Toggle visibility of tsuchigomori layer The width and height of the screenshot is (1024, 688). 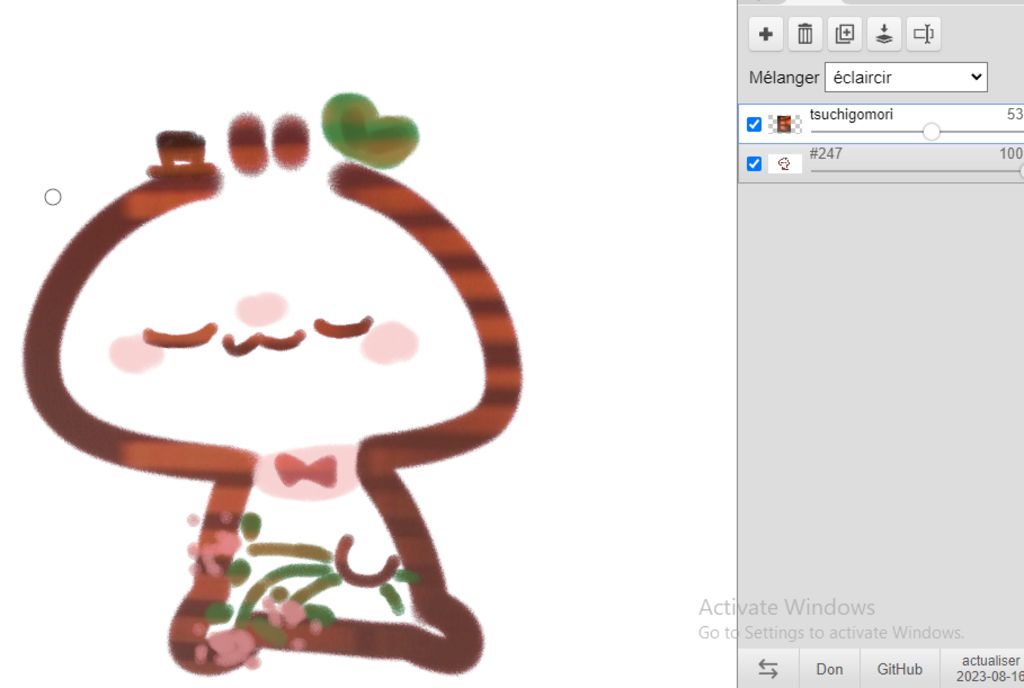pos(754,124)
